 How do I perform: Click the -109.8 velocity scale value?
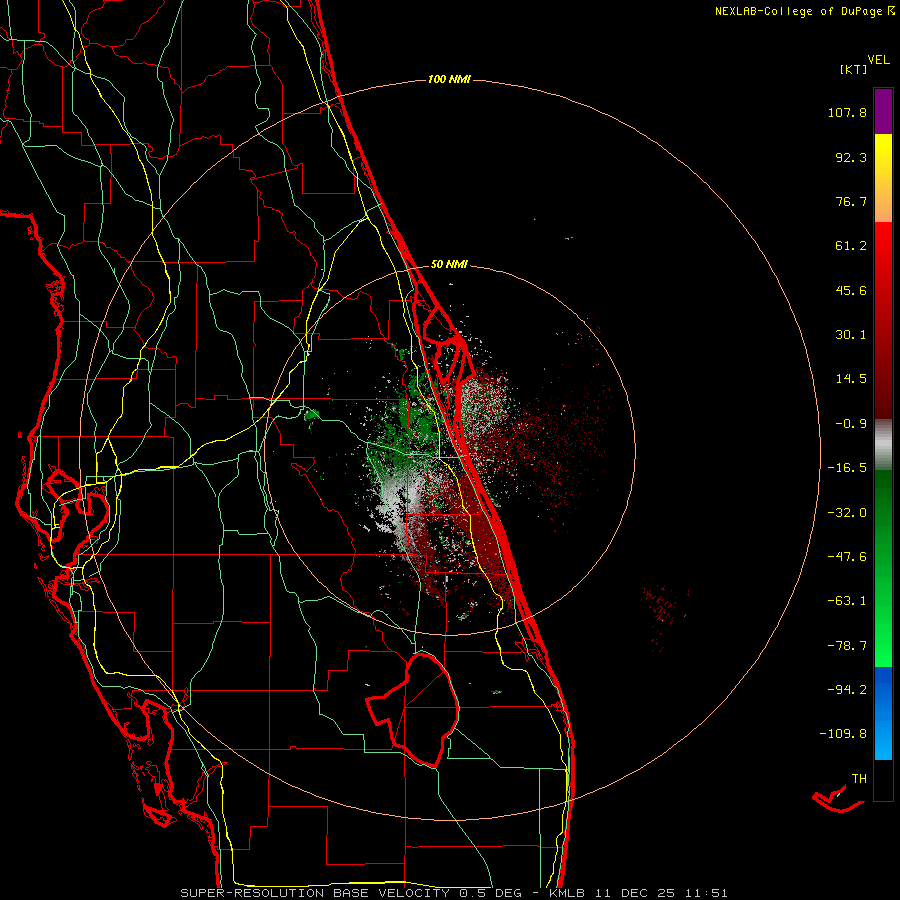pyautogui.click(x=843, y=734)
